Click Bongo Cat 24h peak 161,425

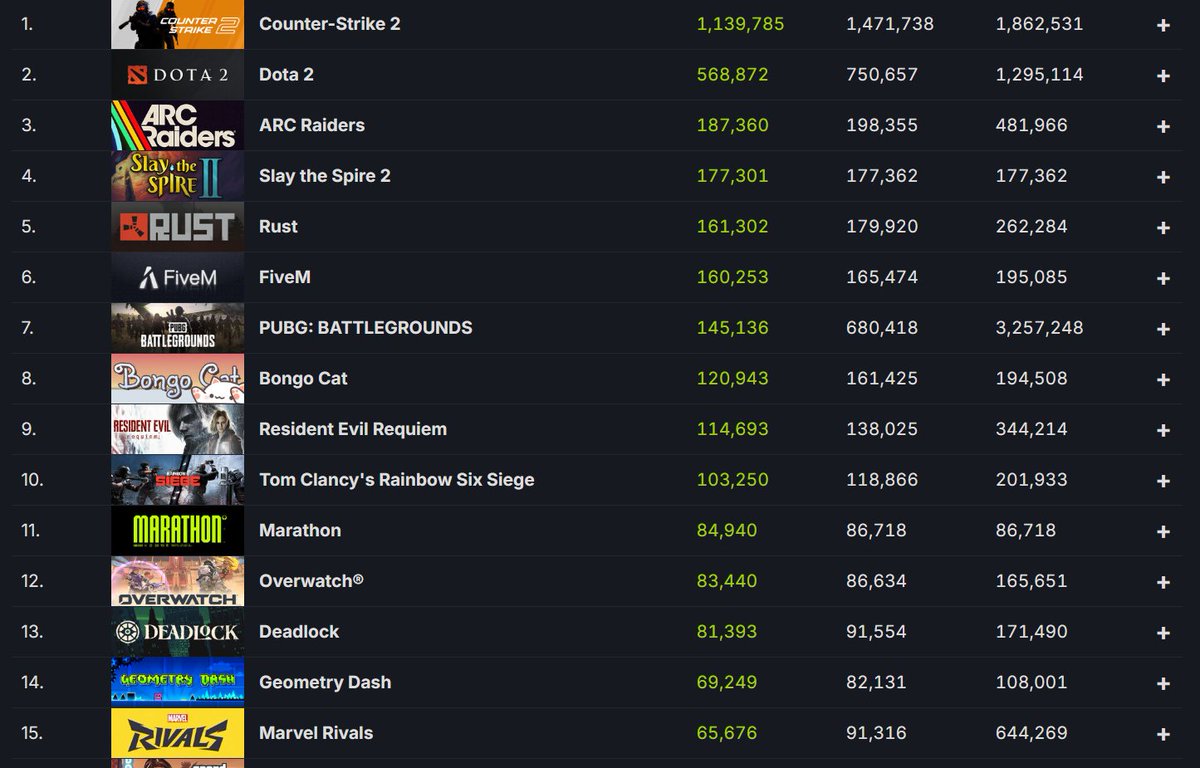[882, 378]
